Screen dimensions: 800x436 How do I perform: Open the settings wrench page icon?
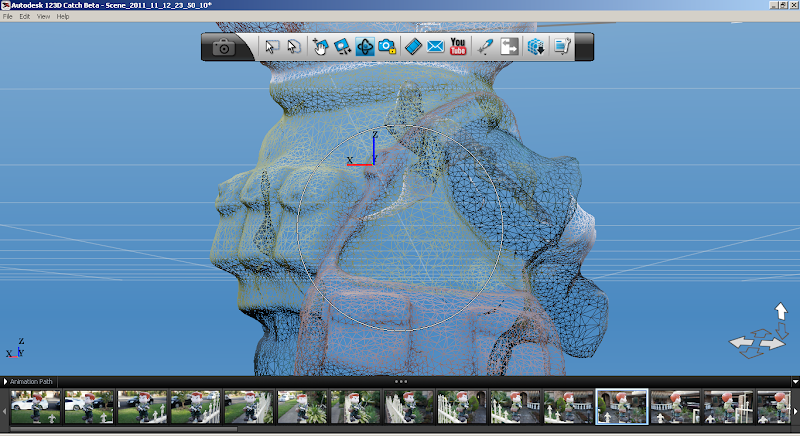562,47
